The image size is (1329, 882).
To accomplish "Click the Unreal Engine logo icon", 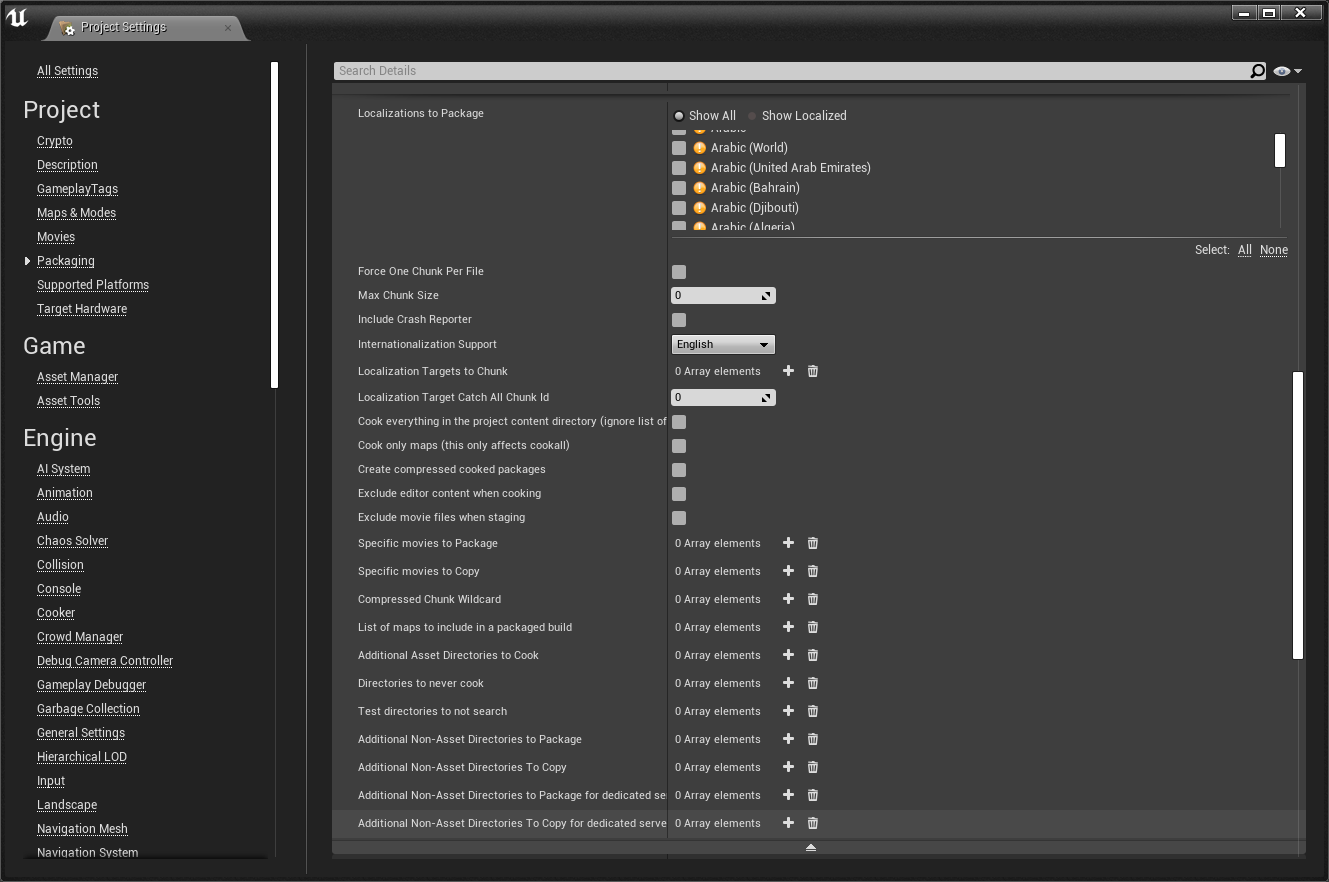I will pos(17,19).
